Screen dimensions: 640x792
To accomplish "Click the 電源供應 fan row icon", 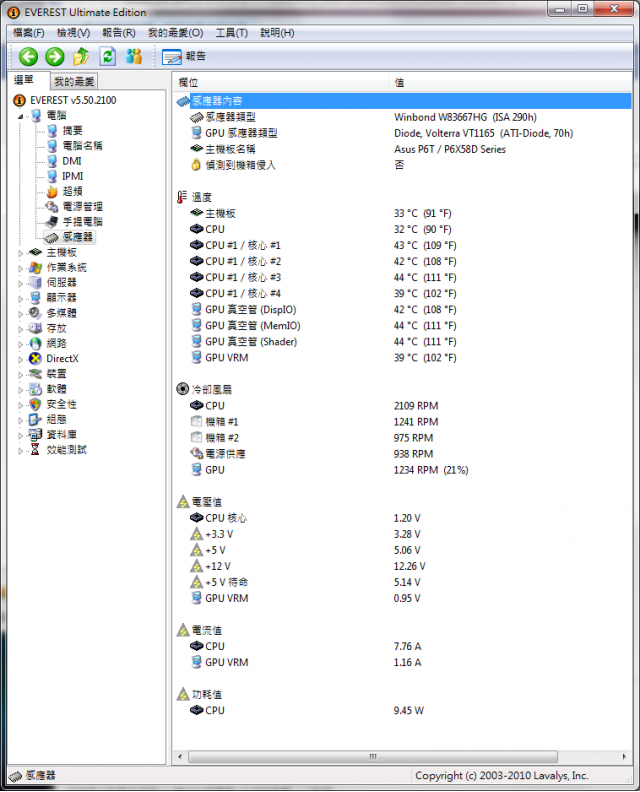I will coord(196,454).
